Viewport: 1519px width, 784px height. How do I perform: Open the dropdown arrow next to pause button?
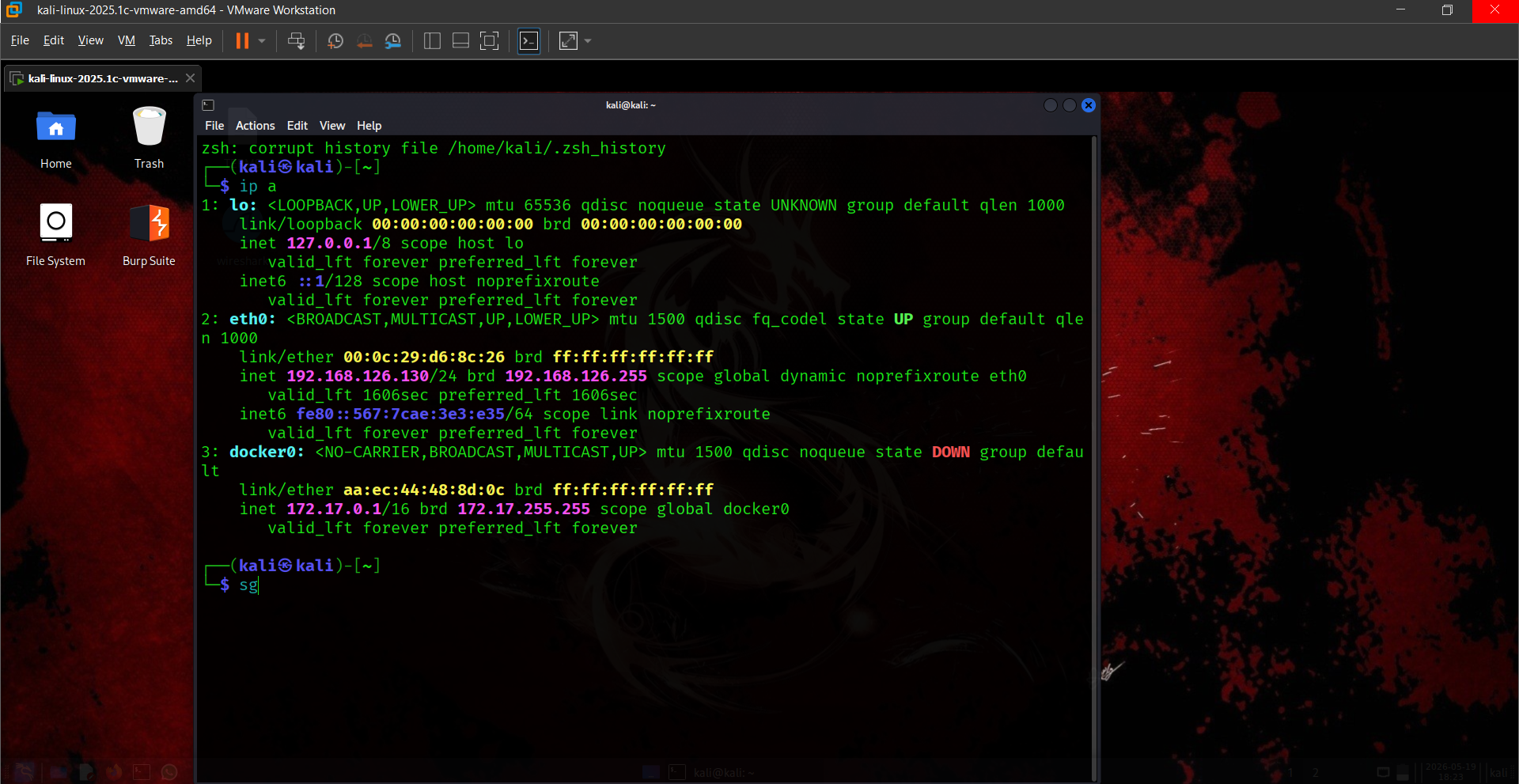262,40
